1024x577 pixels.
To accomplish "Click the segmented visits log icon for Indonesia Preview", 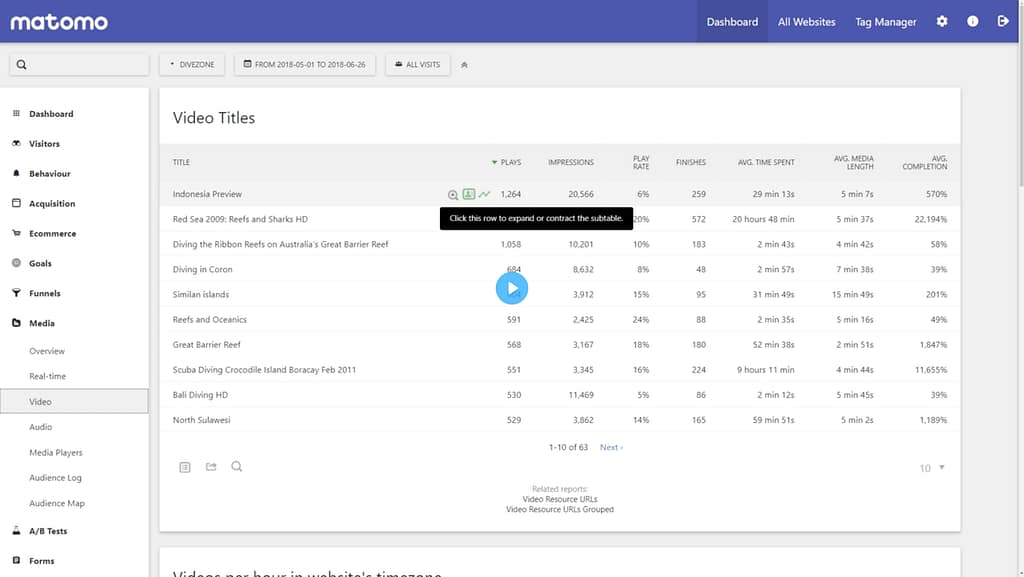I will click(x=468, y=193).
